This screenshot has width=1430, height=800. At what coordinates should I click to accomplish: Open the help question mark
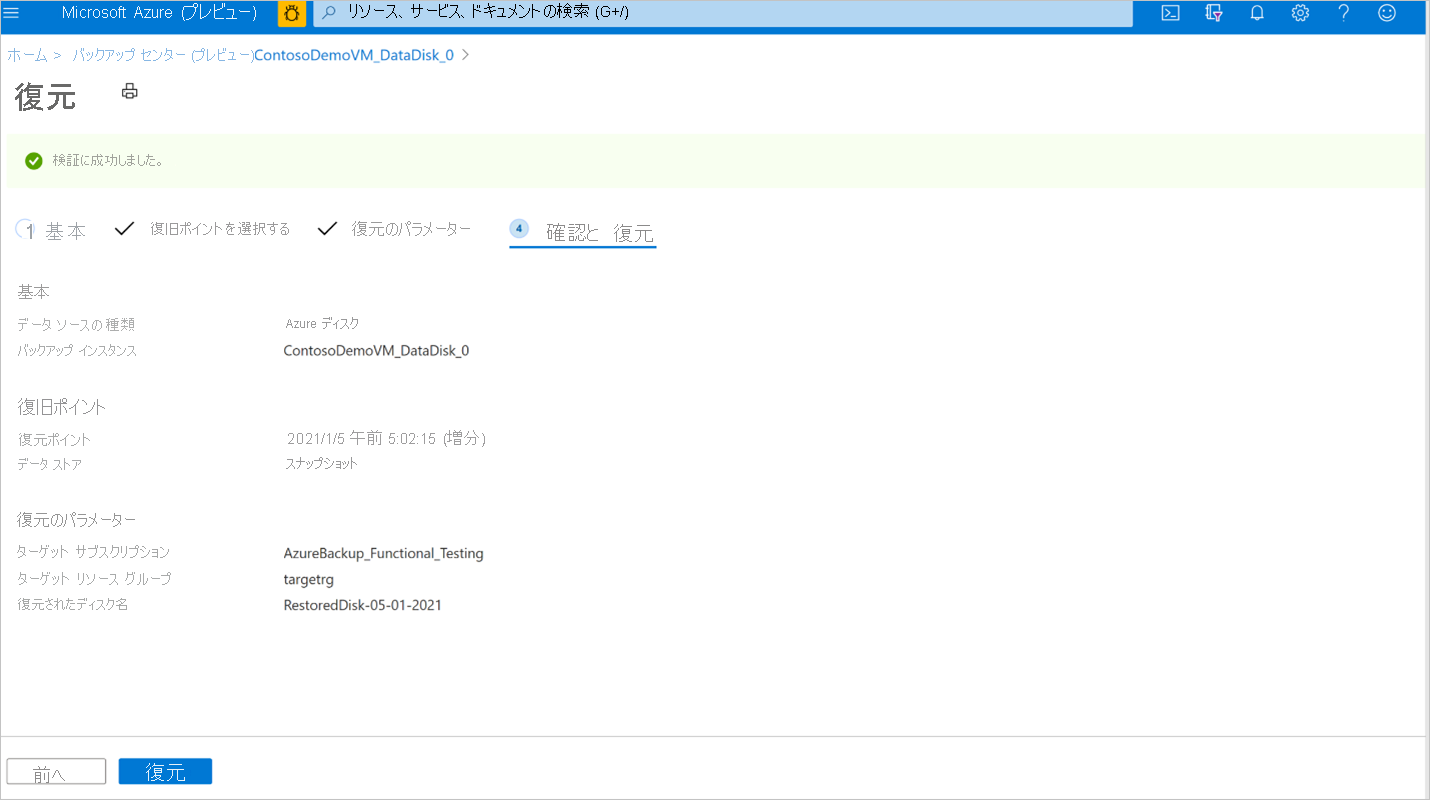tap(1344, 13)
